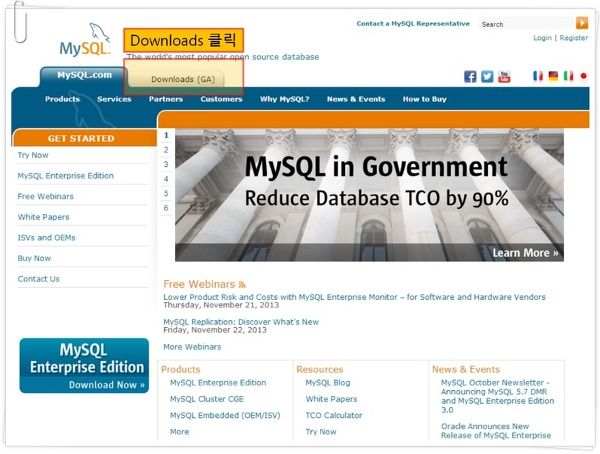Open the Free Webinars RSS feed icon
600x454 pixels.
point(242,284)
